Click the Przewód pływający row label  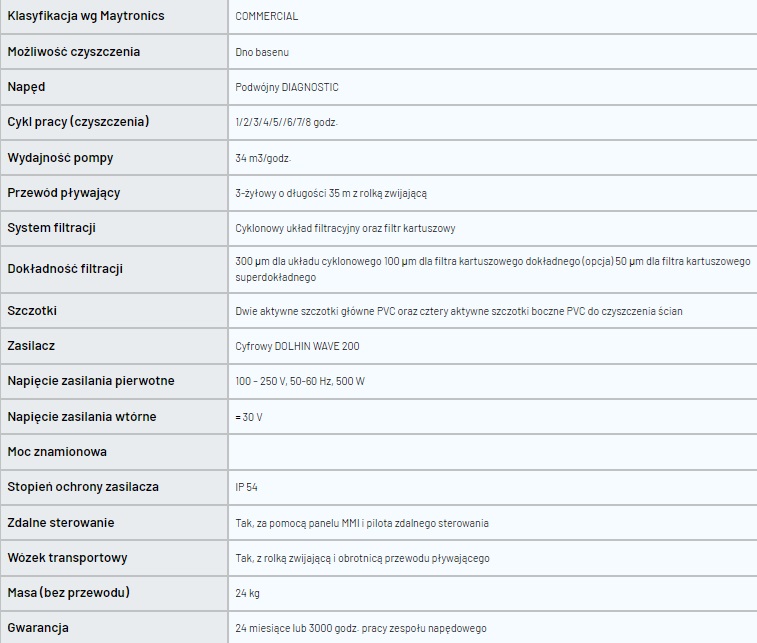(x=64, y=193)
